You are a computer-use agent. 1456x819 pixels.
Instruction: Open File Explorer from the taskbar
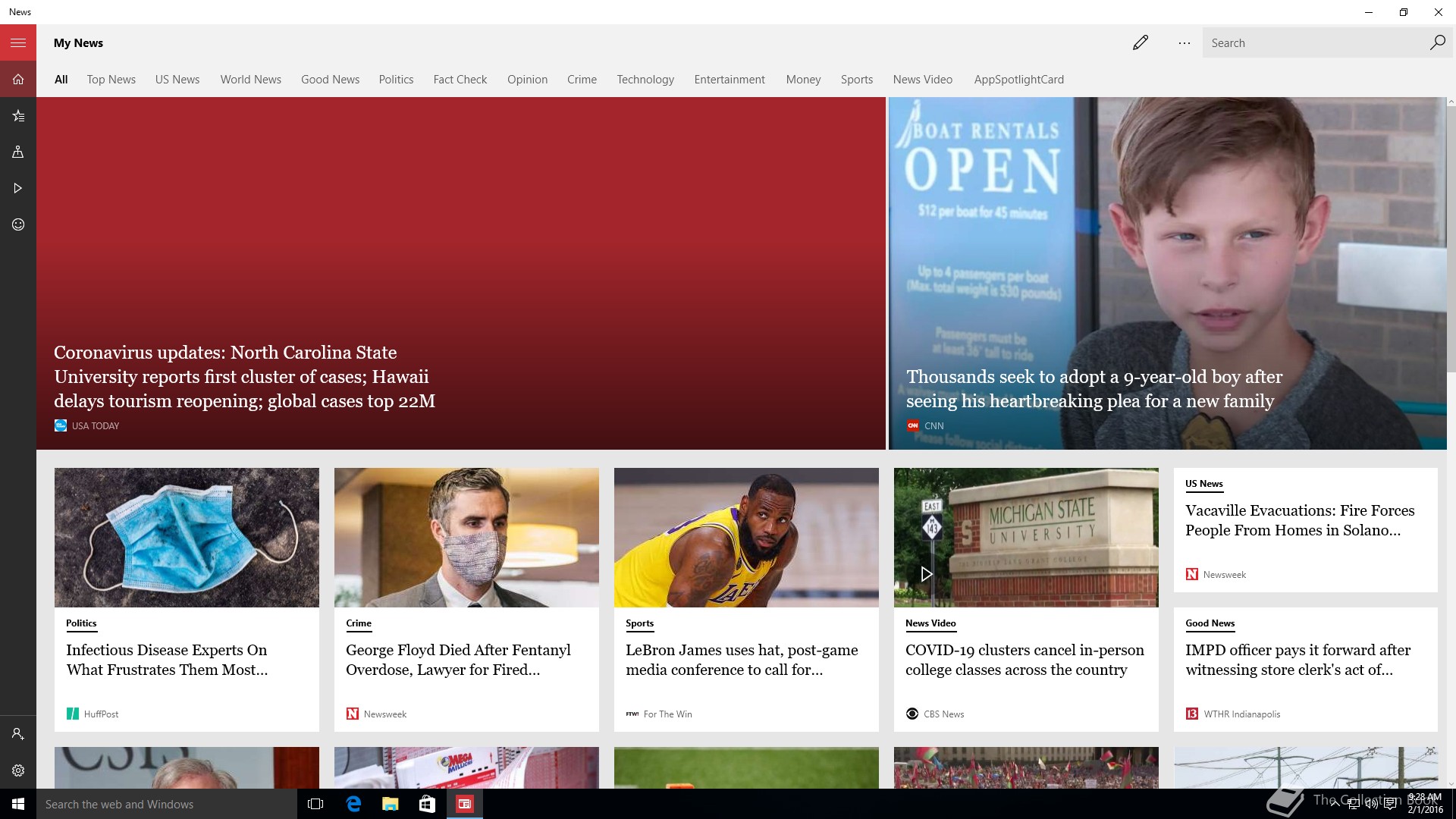390,804
